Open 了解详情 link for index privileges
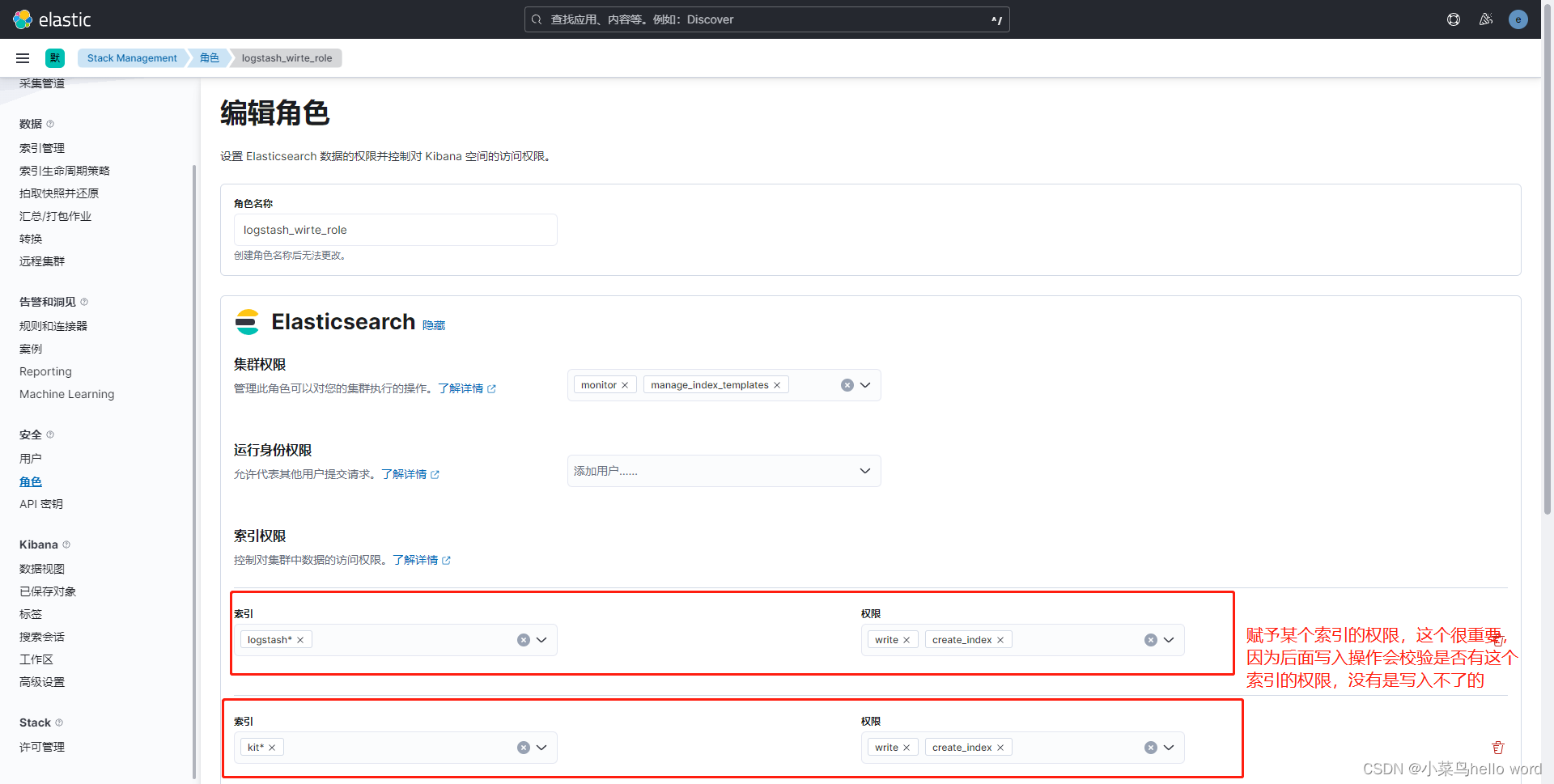 (x=421, y=560)
